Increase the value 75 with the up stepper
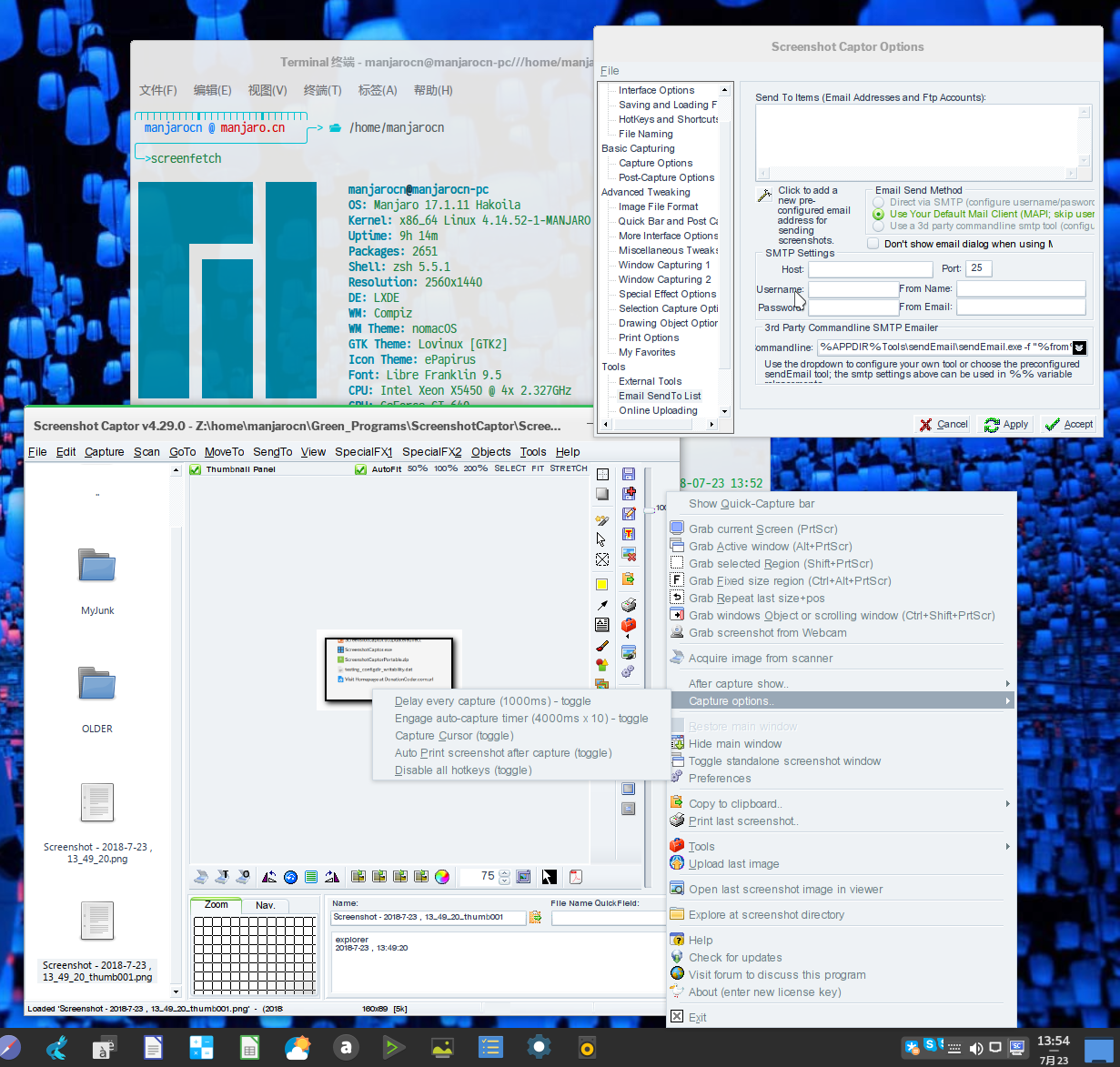 click(505, 873)
